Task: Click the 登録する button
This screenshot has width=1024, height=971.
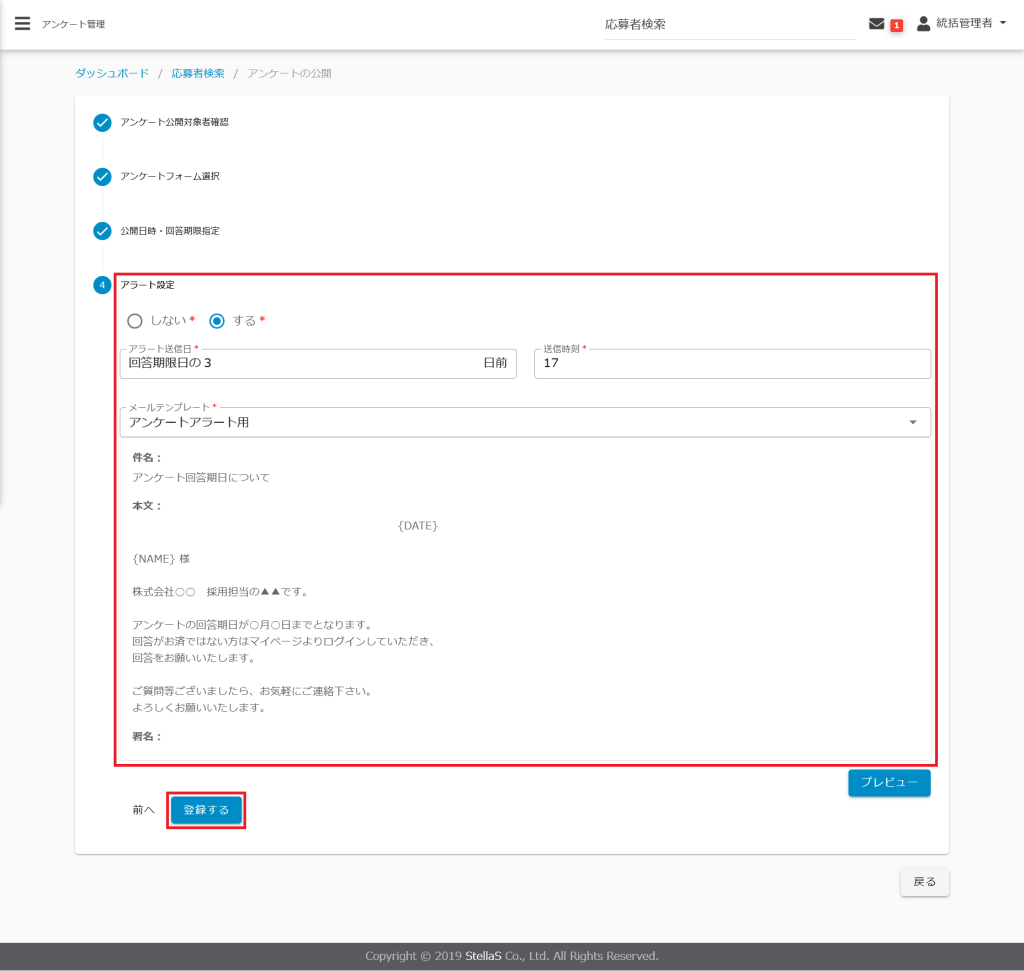Action: coord(206,811)
